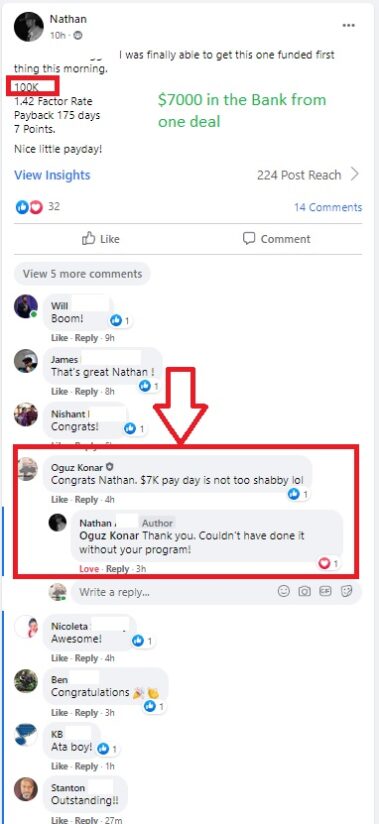This screenshot has width=379, height=824.
Task: Reply to Ben's Congratulations comment
Action: click(x=86, y=713)
